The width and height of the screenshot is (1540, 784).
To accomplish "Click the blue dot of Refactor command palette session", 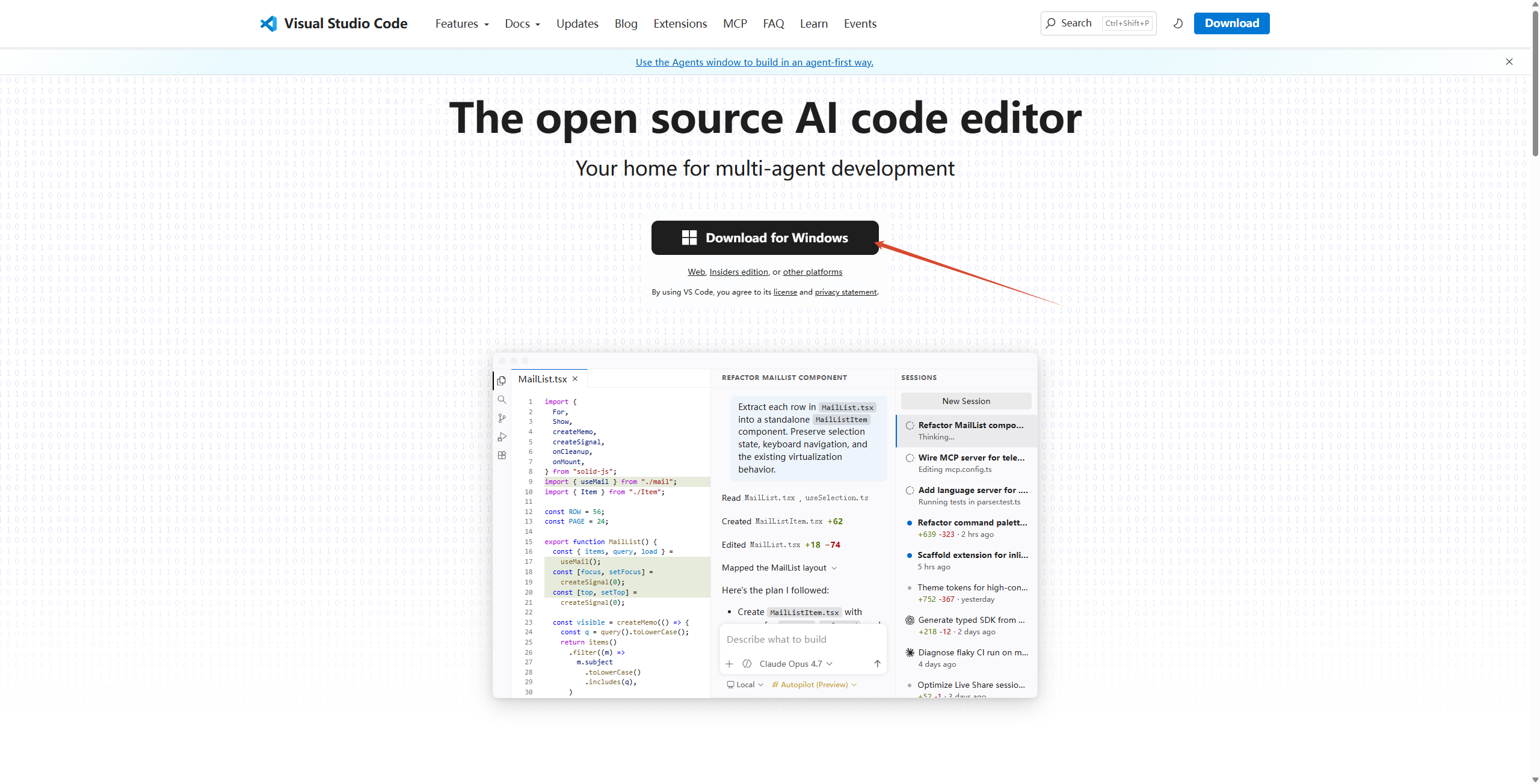I will pyautogui.click(x=910, y=523).
